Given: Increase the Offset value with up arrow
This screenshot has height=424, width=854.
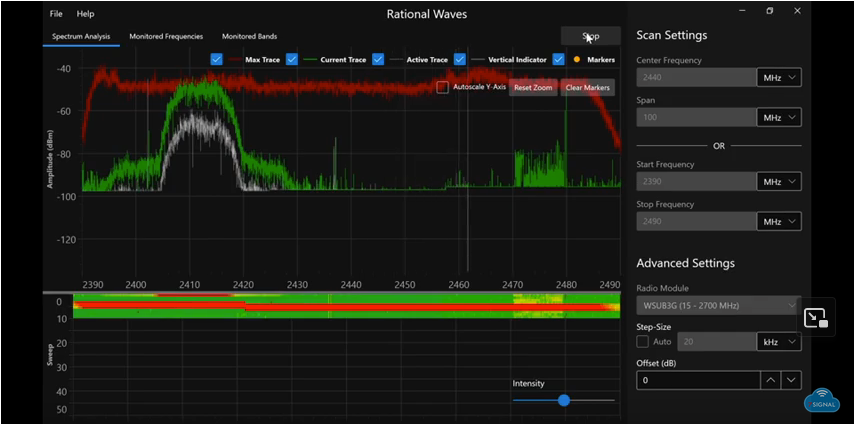Looking at the screenshot, I should pyautogui.click(x=768, y=380).
